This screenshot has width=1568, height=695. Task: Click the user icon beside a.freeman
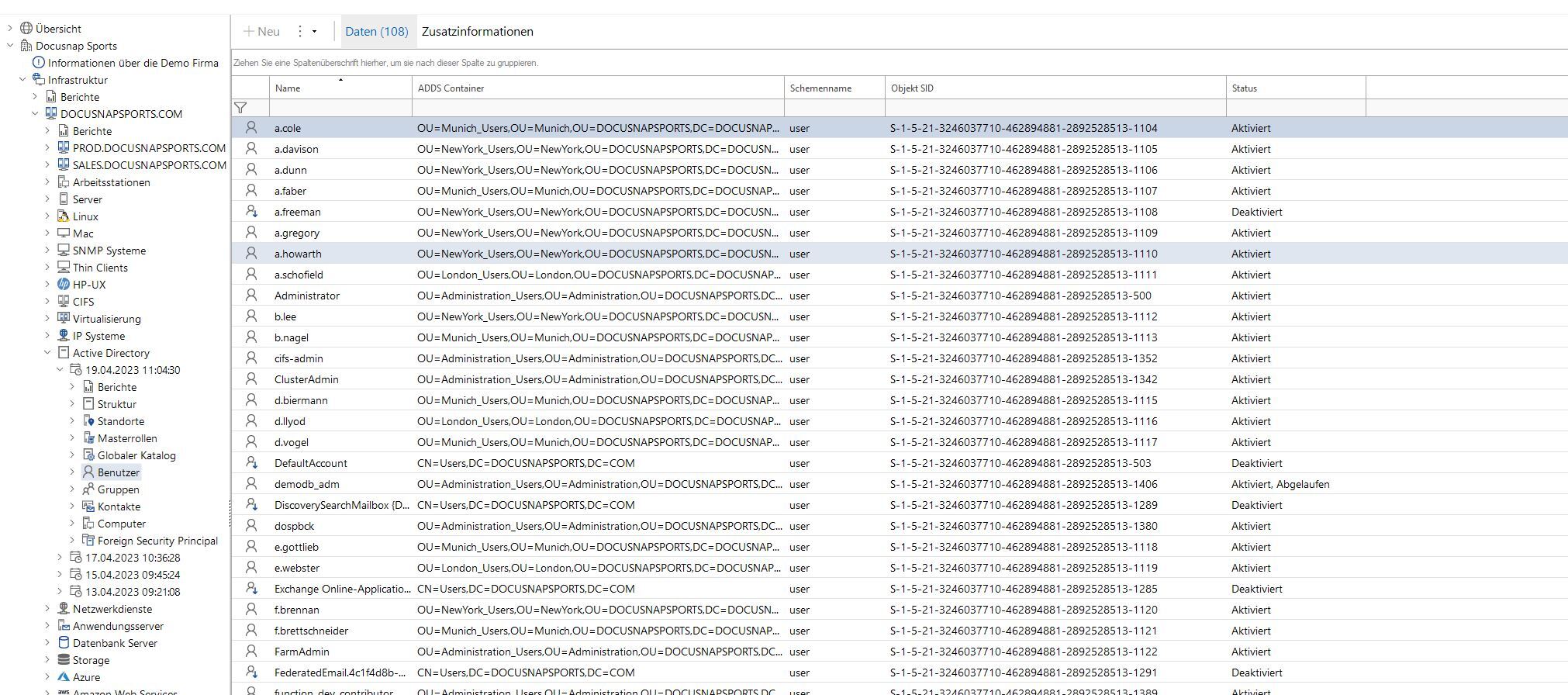pyautogui.click(x=251, y=211)
